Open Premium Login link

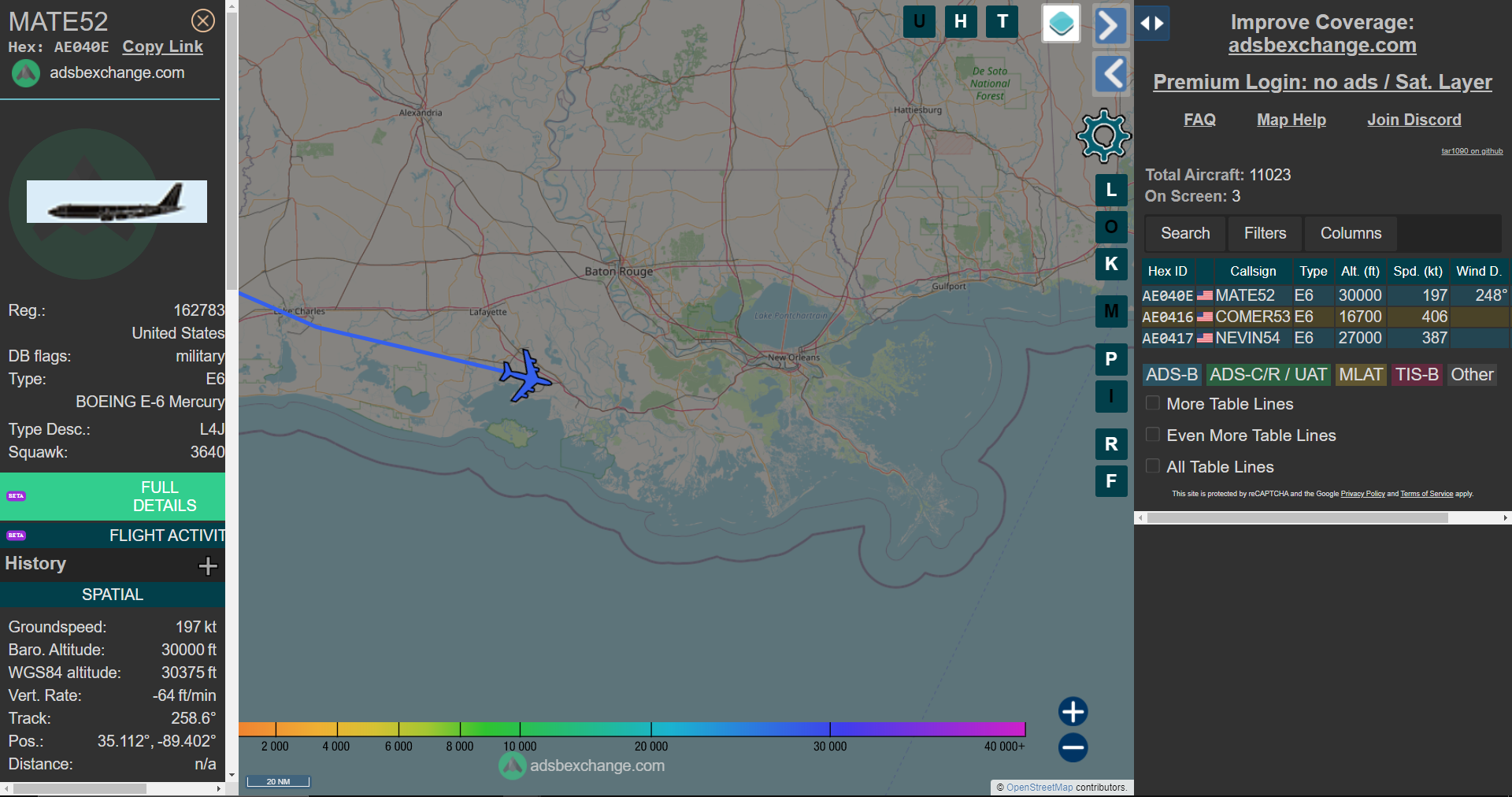coord(1322,82)
